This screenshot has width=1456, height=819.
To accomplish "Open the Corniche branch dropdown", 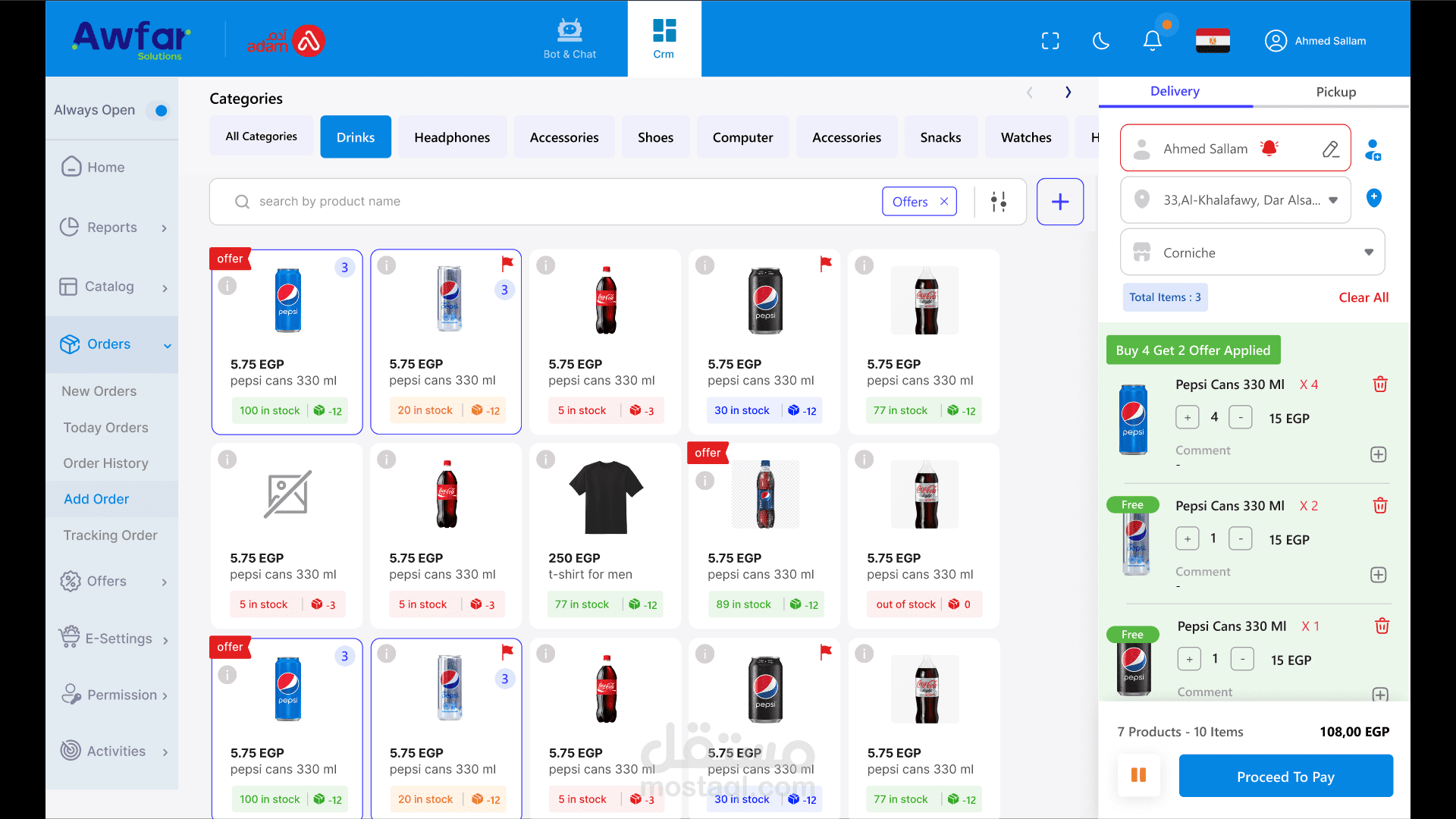I will (x=1368, y=253).
